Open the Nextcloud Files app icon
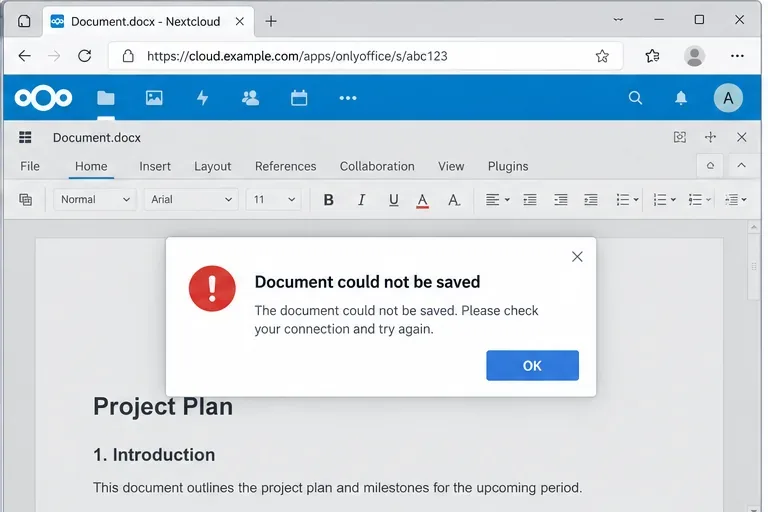Screen dimensions: 768x512 (106, 98)
